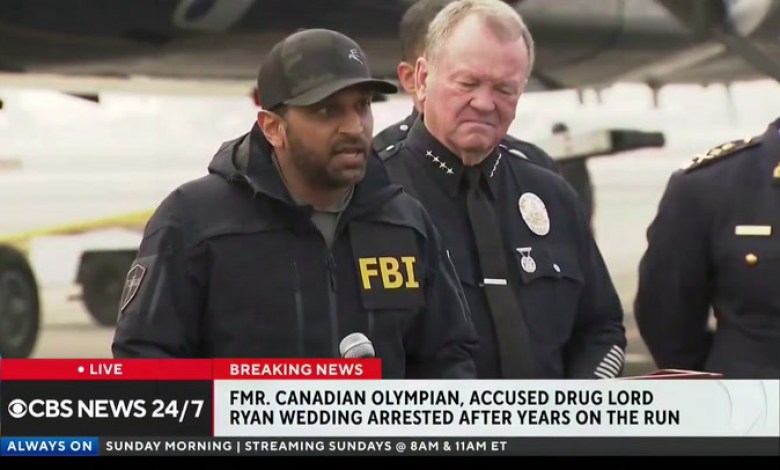This screenshot has width=780, height=470.
Task: Click the four stars on the chief's collar
Action: pos(439,162)
